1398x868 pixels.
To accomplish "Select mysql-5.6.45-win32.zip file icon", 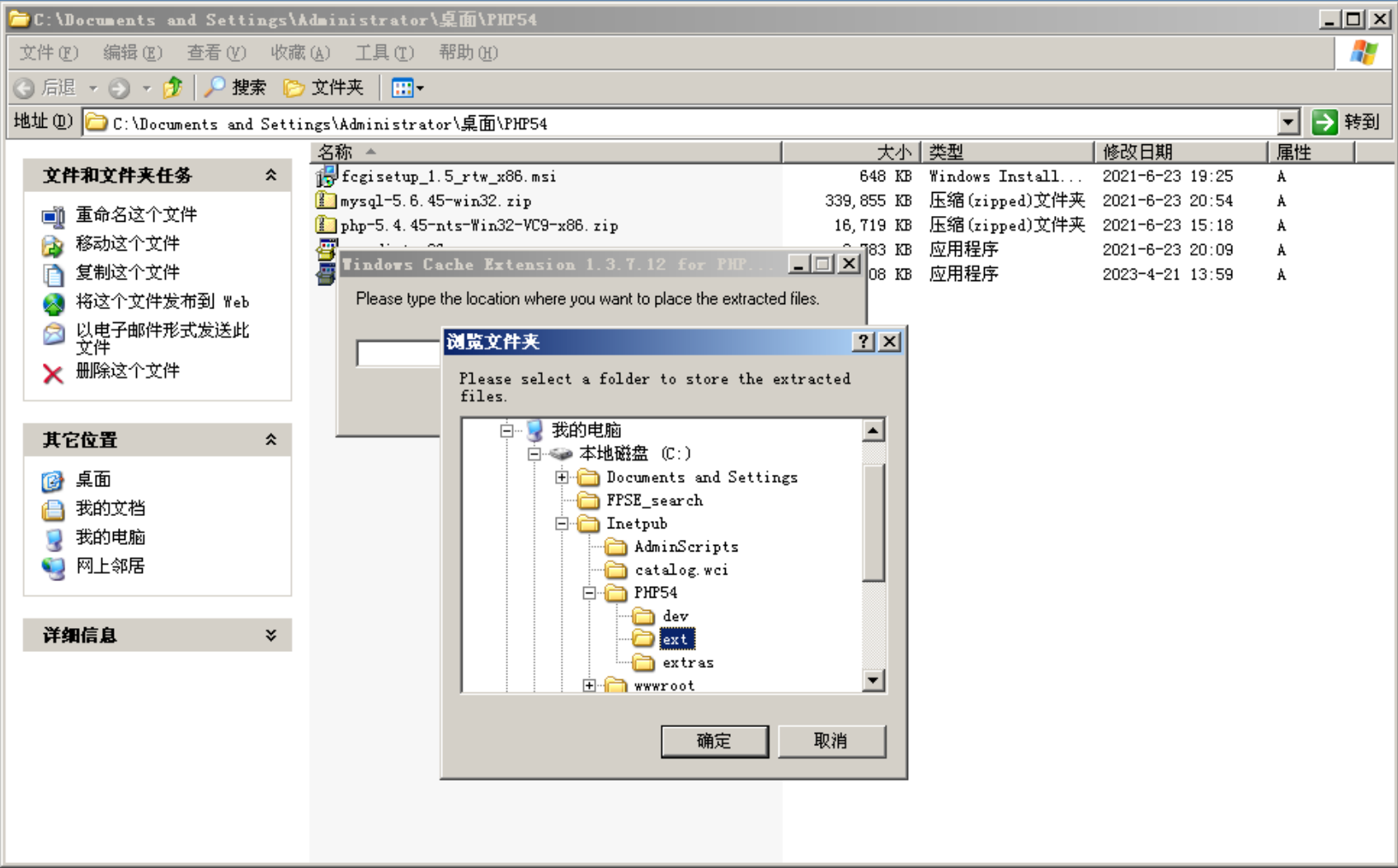I will 326,200.
